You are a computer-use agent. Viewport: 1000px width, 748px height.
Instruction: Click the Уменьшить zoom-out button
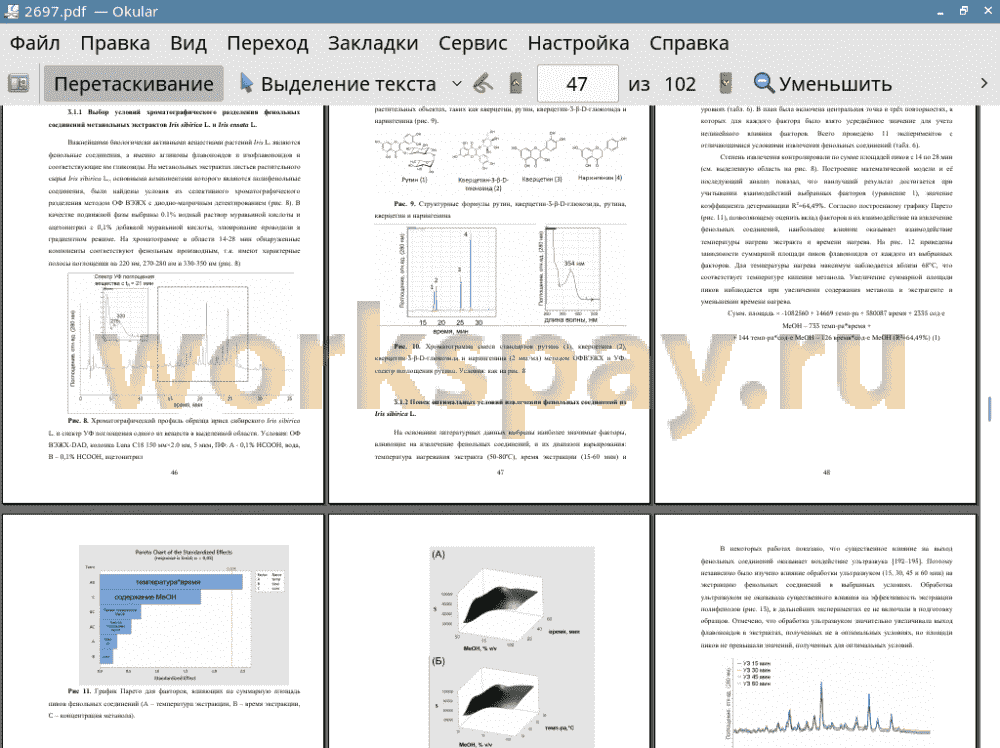(x=823, y=84)
